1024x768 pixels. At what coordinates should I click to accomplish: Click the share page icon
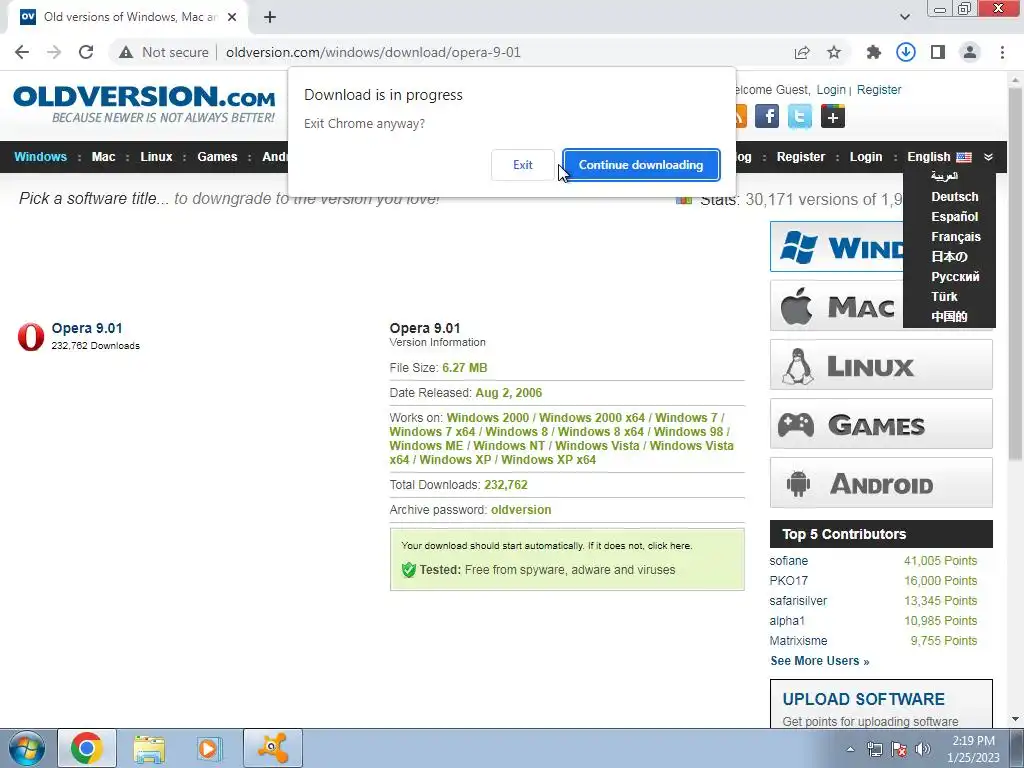[x=802, y=52]
